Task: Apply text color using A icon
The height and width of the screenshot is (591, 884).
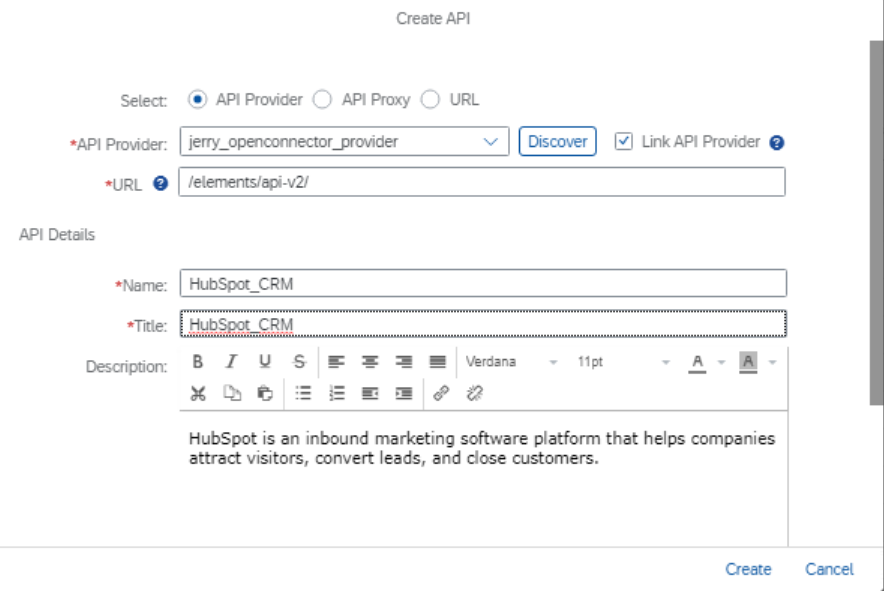Action: tap(697, 362)
